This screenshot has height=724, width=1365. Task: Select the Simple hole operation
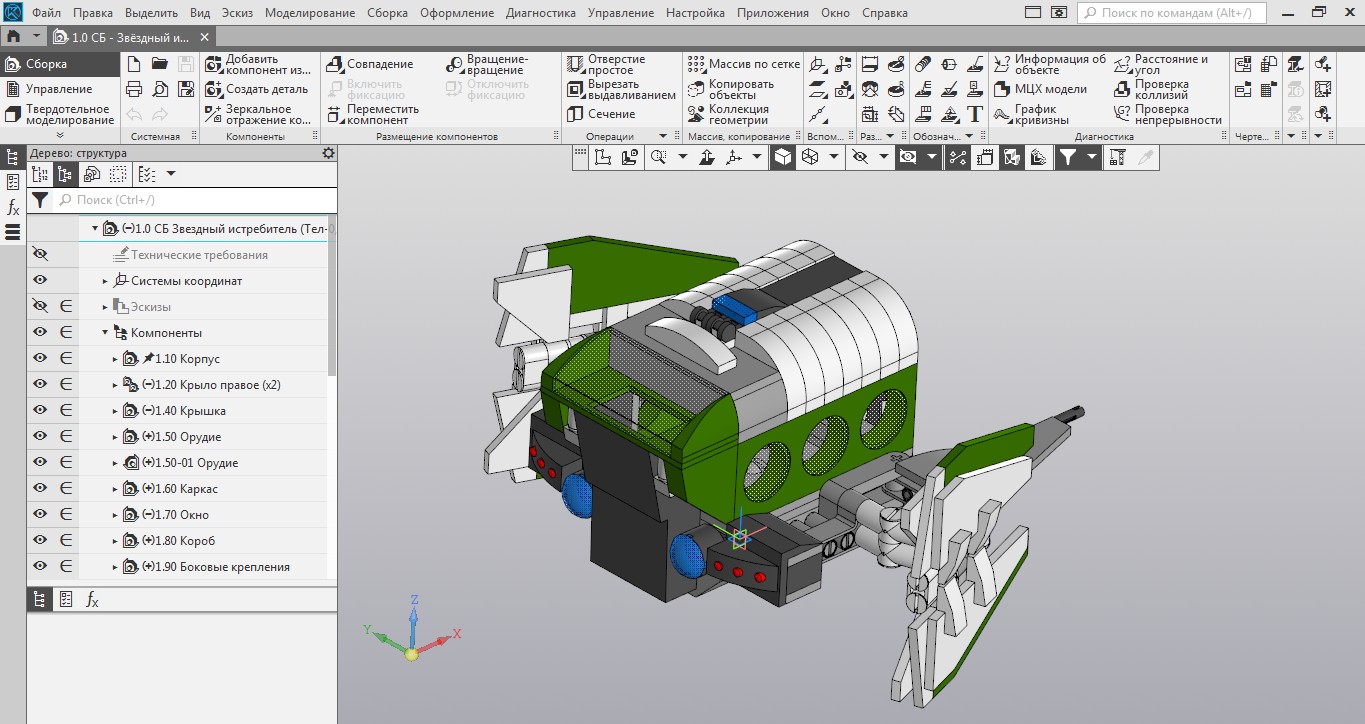point(575,65)
